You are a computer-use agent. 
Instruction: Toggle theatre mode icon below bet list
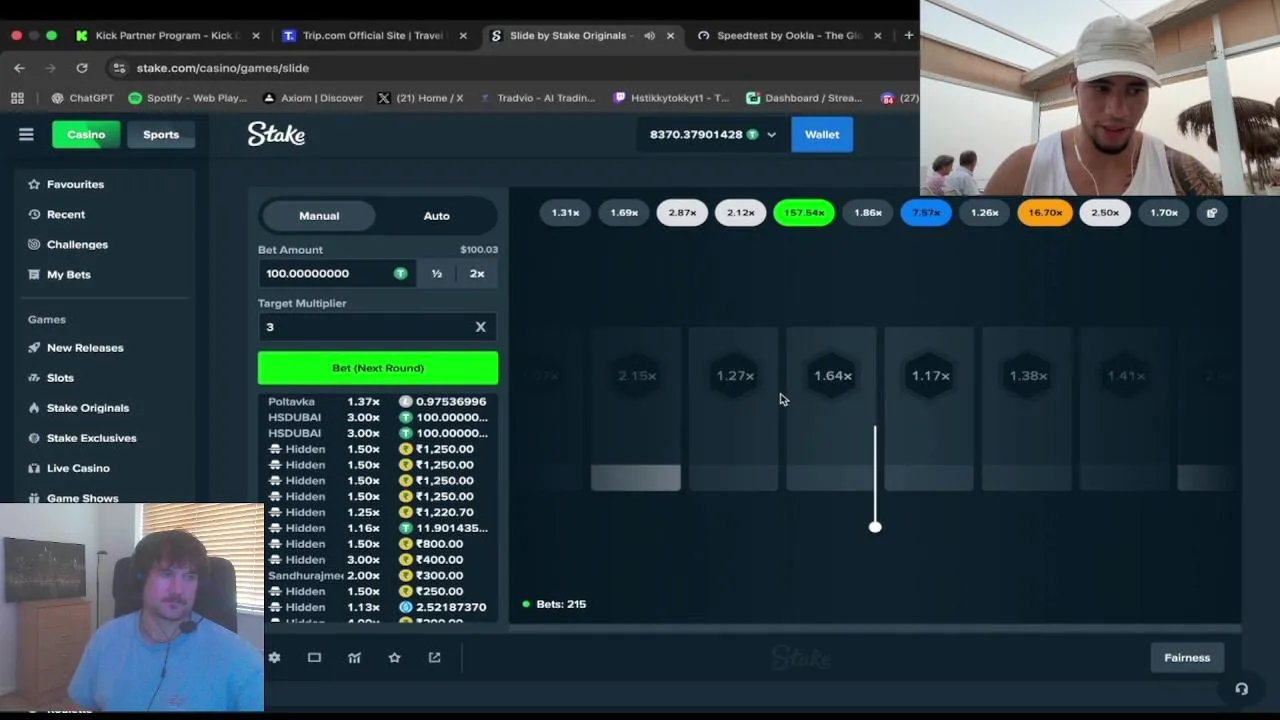click(x=314, y=657)
